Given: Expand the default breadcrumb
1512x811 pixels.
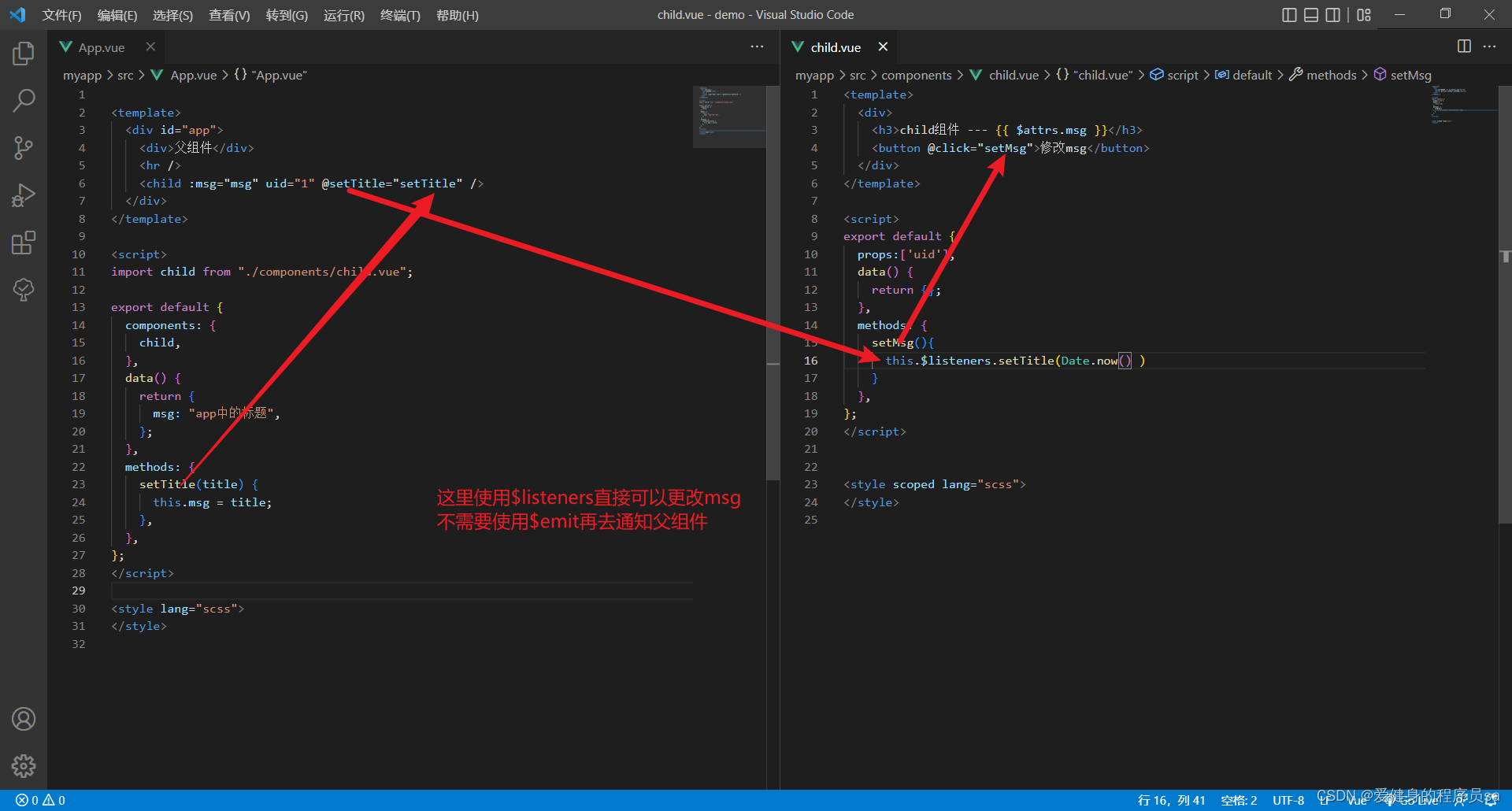Looking at the screenshot, I should coord(1243,75).
